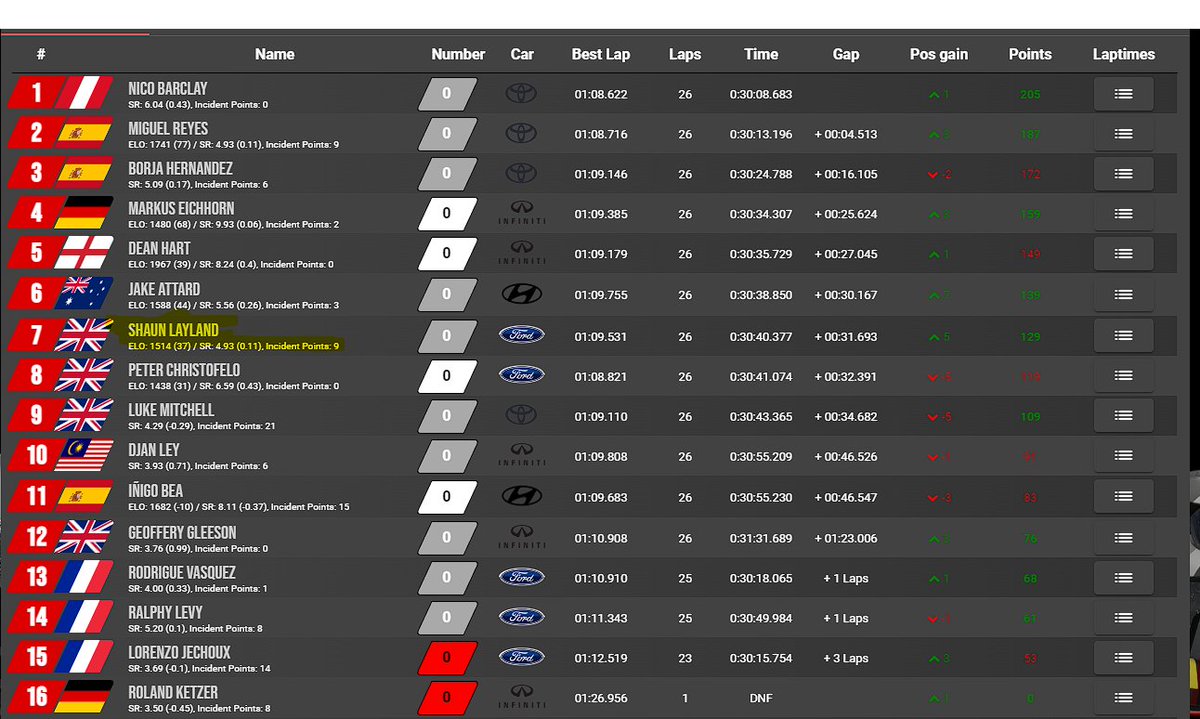Sort by the Best Lap column header
Image resolution: width=1200 pixels, height=719 pixels.
[x=601, y=54]
